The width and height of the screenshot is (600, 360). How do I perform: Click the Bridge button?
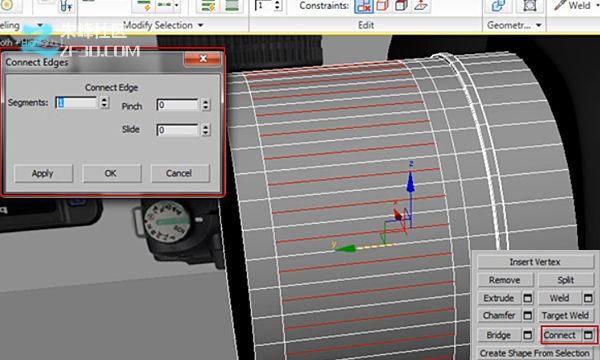[499, 335]
